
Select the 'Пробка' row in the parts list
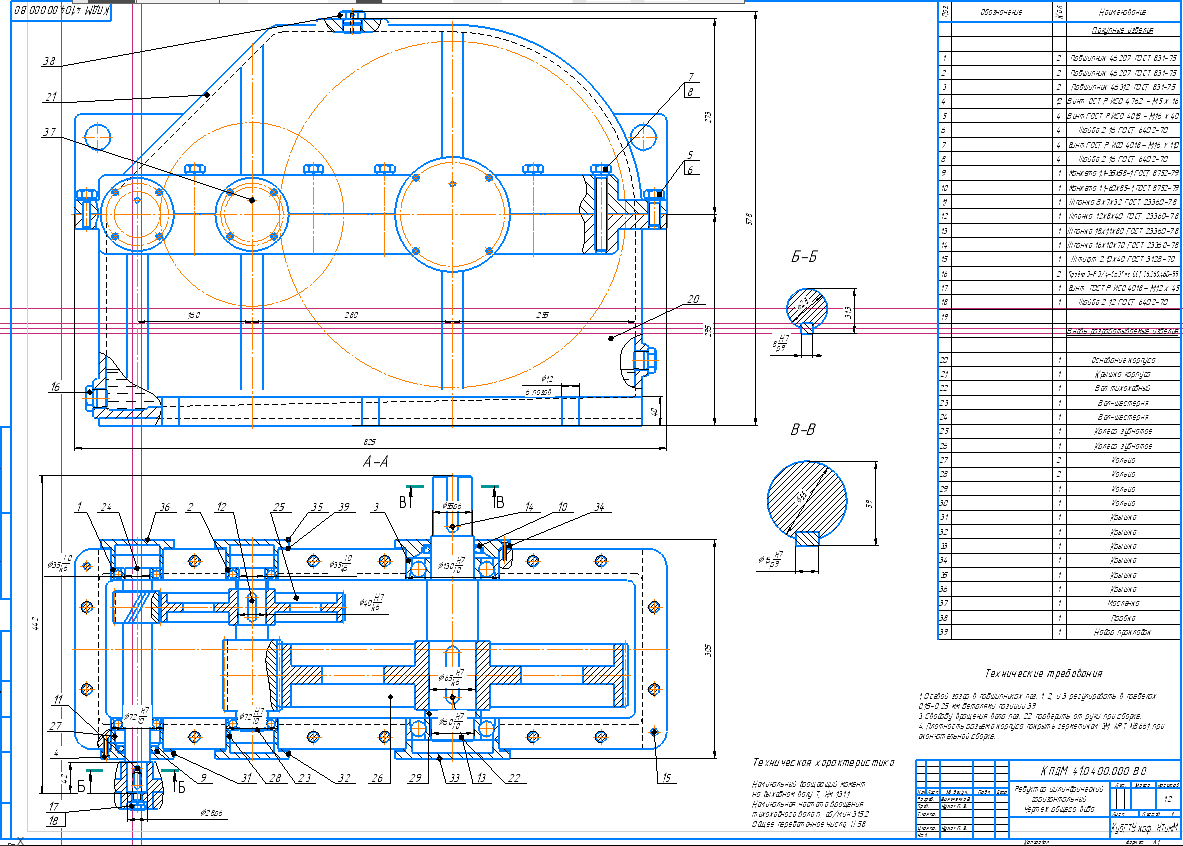tap(1059, 618)
